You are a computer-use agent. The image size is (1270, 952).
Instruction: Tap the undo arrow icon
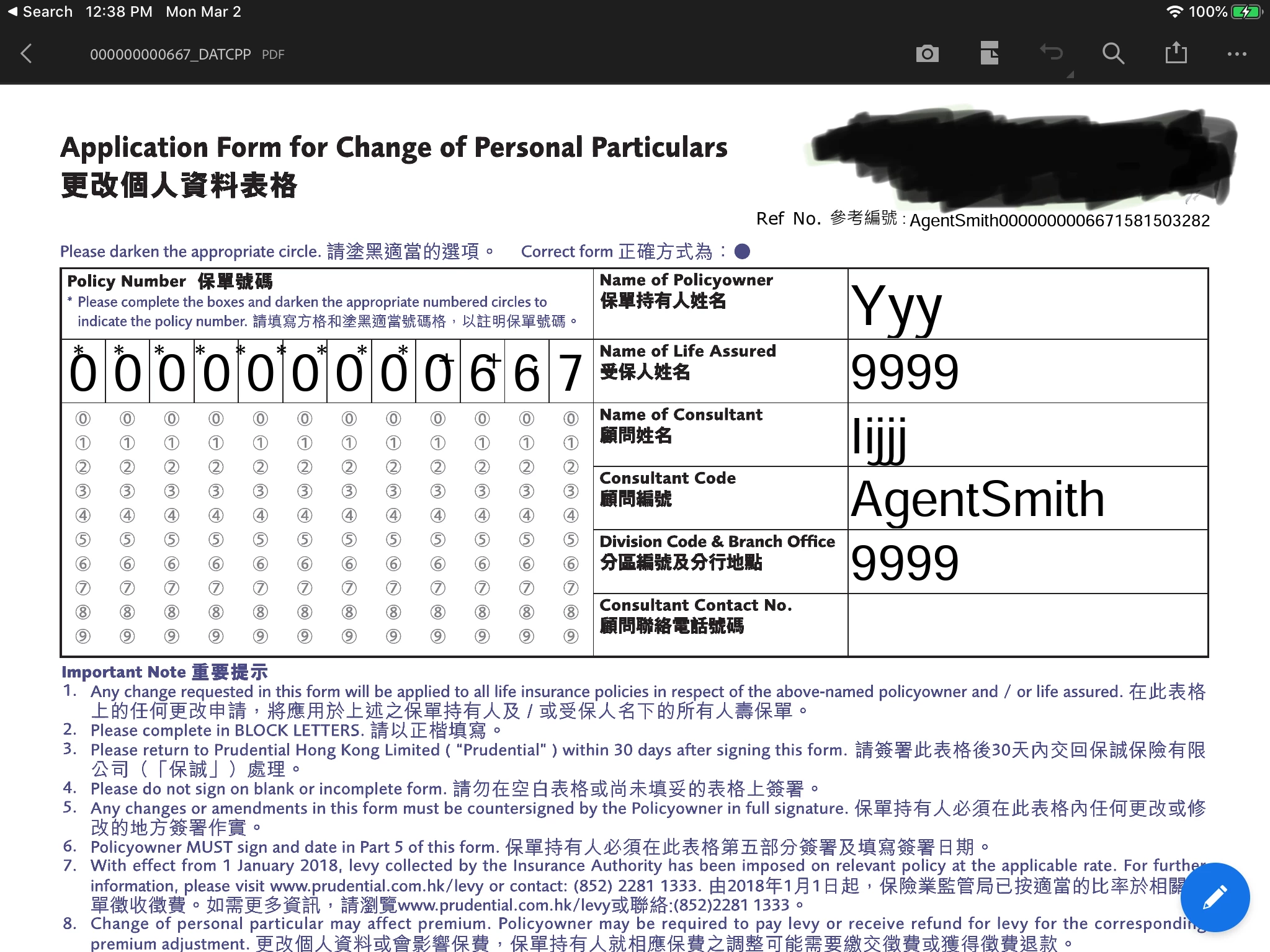(1051, 53)
